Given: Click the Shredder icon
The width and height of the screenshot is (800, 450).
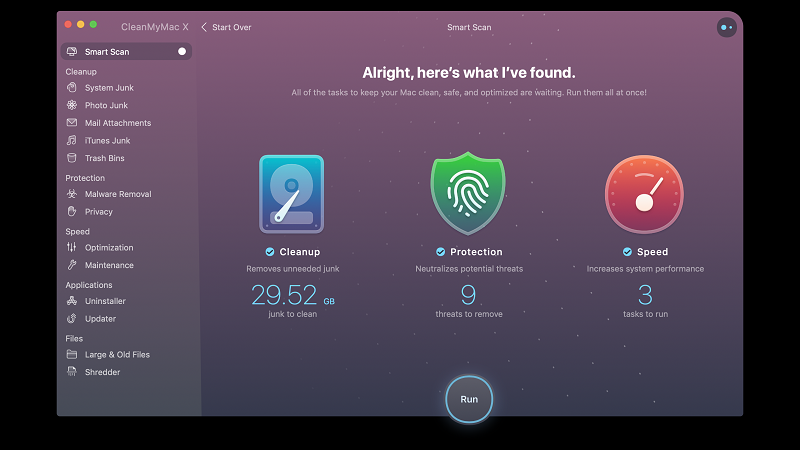Looking at the screenshot, I should pyautogui.click(x=72, y=372).
